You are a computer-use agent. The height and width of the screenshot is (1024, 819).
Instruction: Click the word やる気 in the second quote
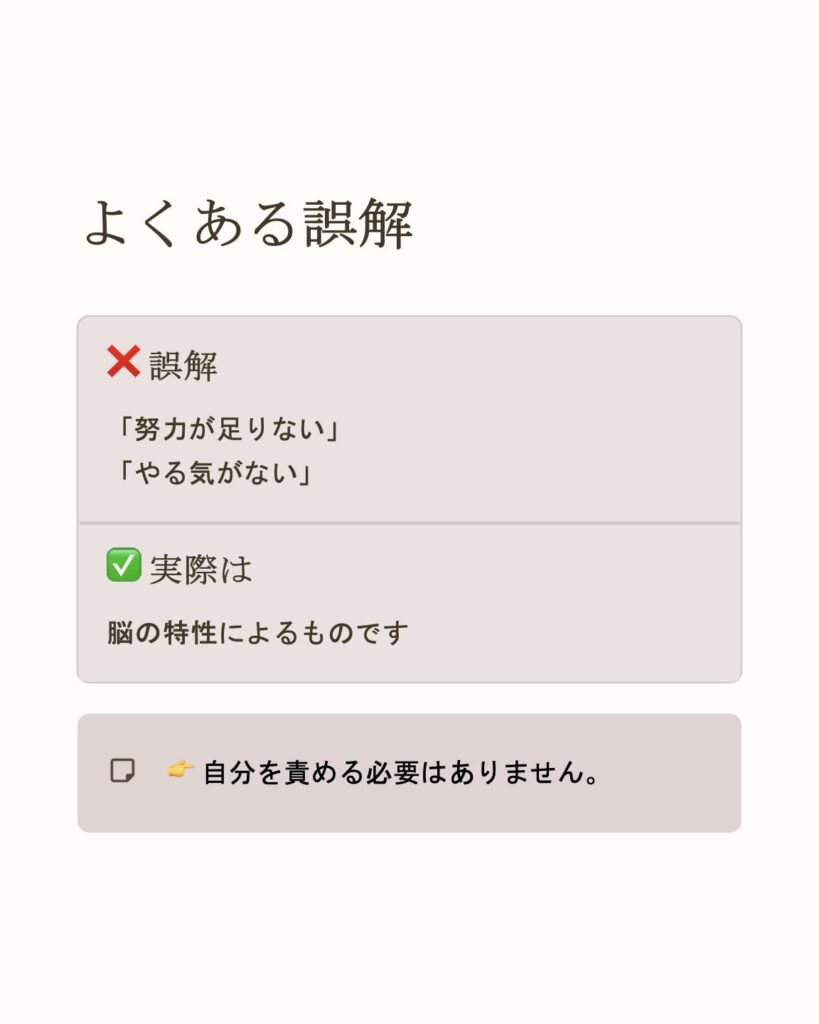click(x=174, y=472)
